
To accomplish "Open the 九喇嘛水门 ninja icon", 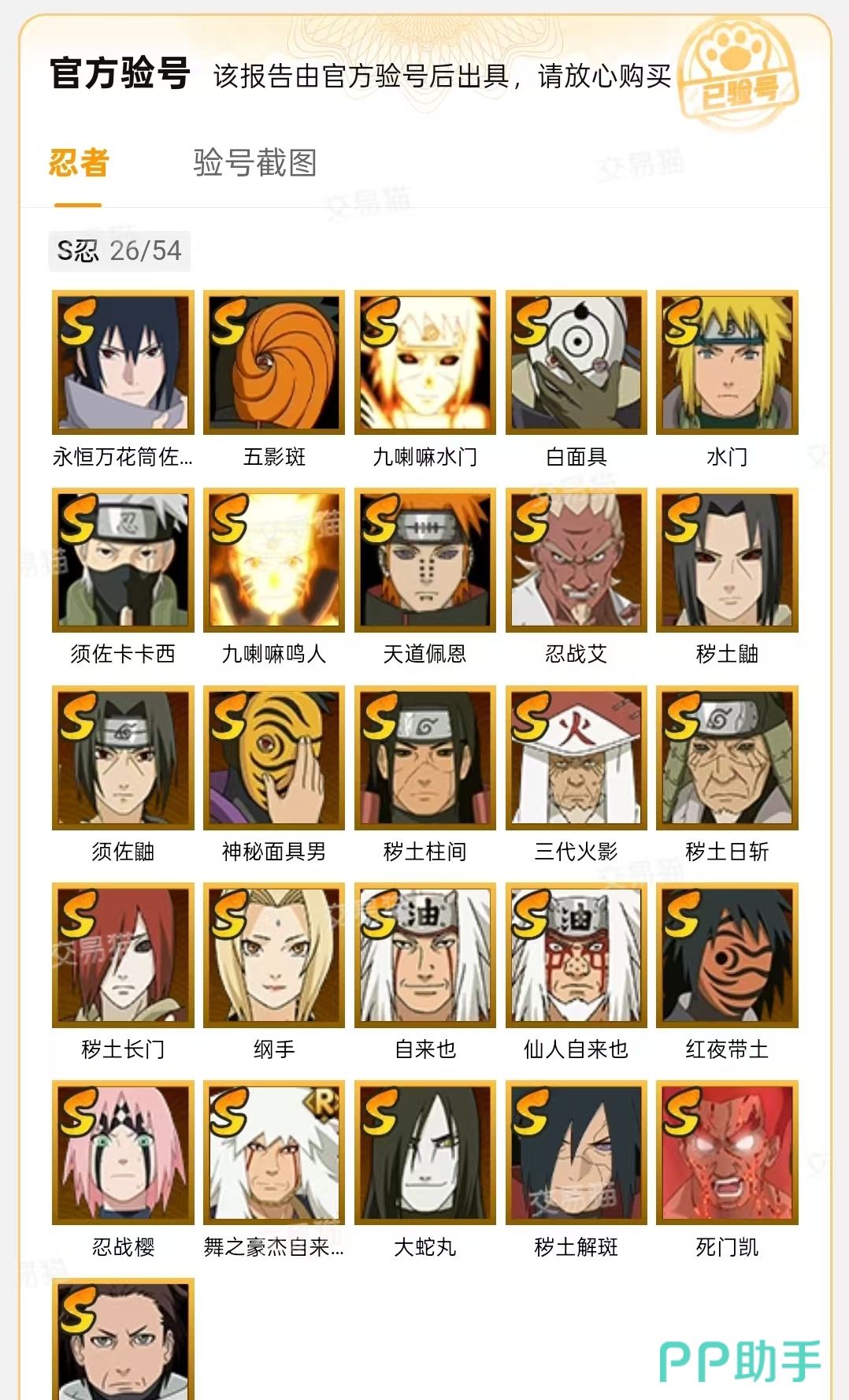I will 425,362.
